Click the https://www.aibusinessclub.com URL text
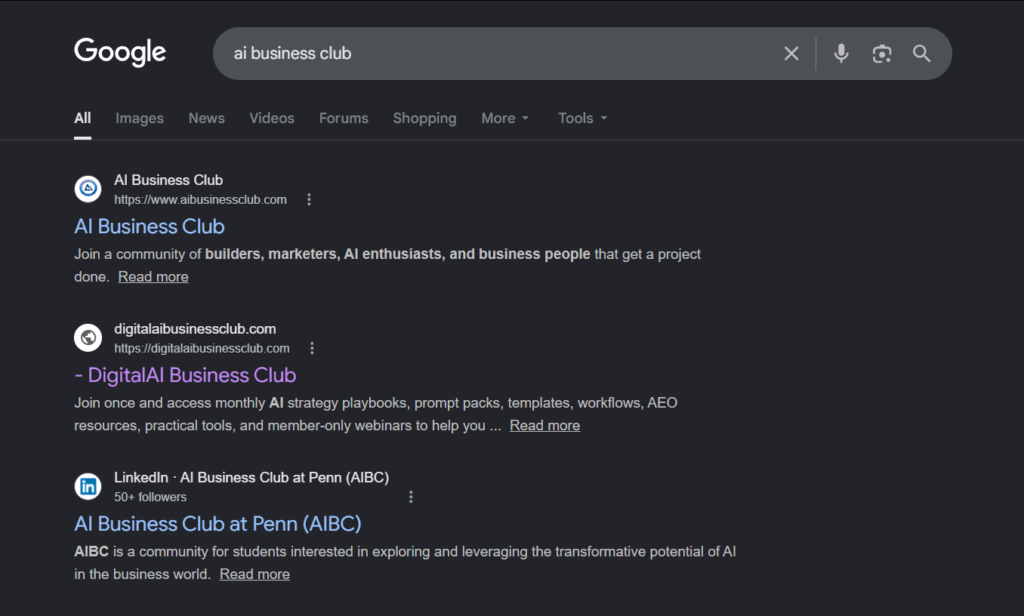Screen dimensions: 1024x616 pyautogui.click(x=200, y=200)
